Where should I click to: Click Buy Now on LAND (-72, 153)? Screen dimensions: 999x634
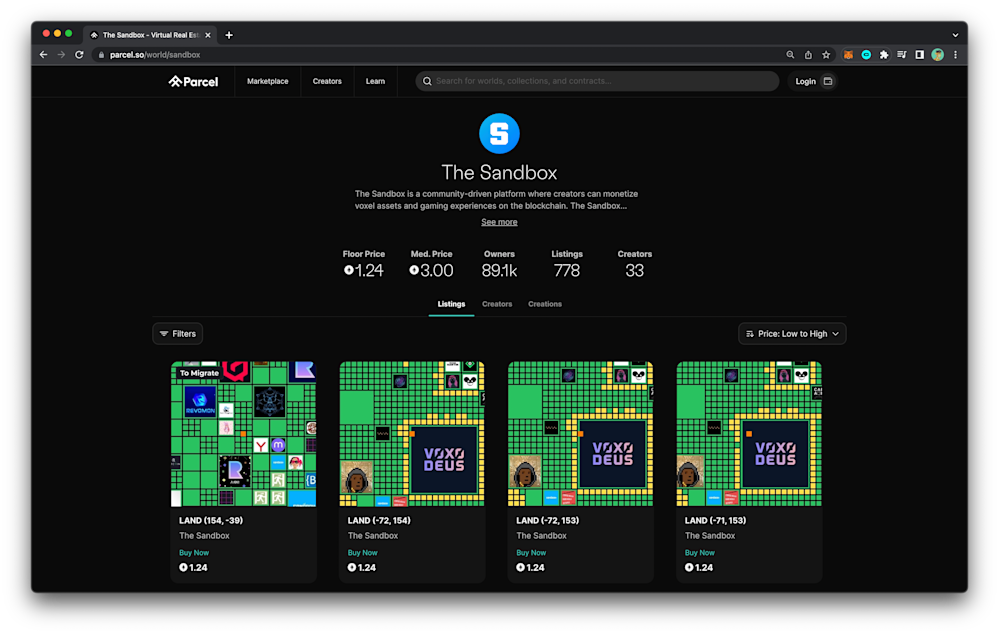531,552
